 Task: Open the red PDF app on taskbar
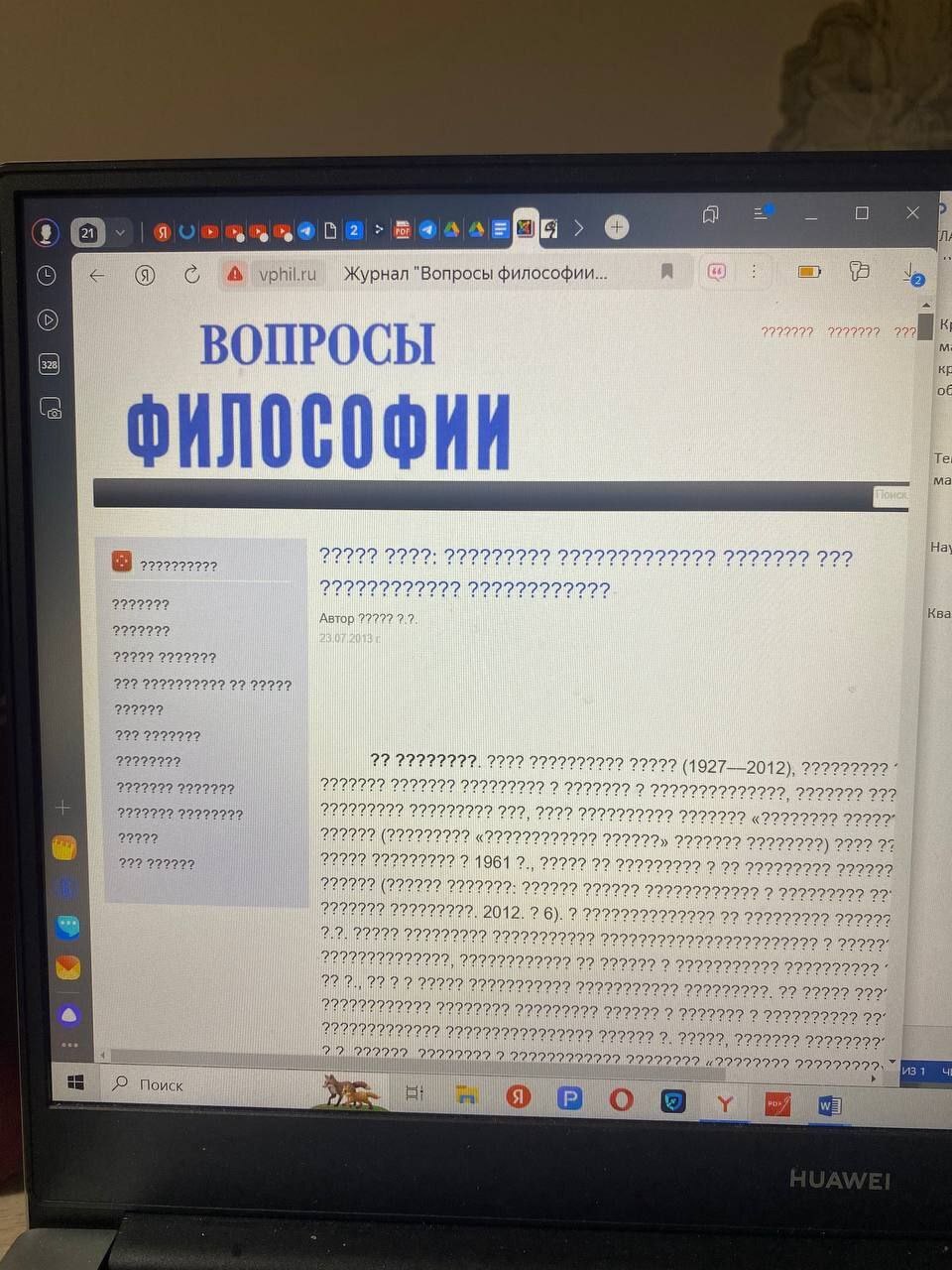[777, 1104]
